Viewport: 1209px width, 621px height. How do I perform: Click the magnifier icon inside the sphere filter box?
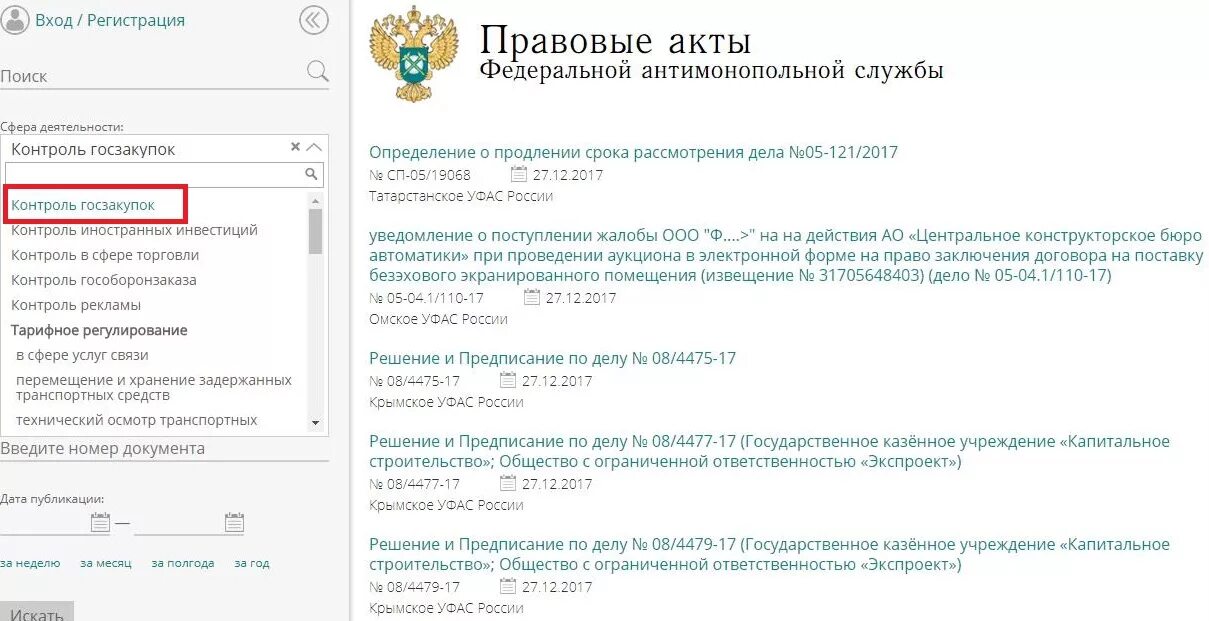tap(313, 174)
